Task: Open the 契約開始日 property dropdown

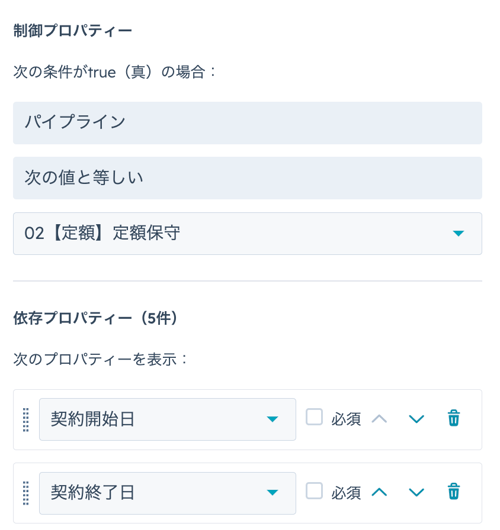Action: pos(168,419)
